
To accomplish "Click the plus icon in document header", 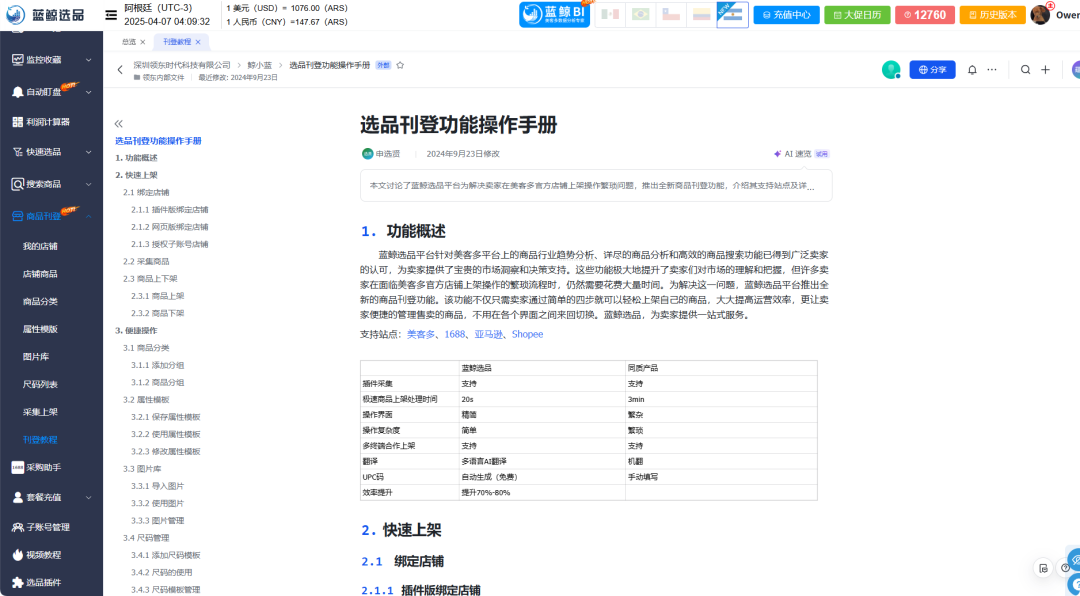I will click(x=1046, y=70).
